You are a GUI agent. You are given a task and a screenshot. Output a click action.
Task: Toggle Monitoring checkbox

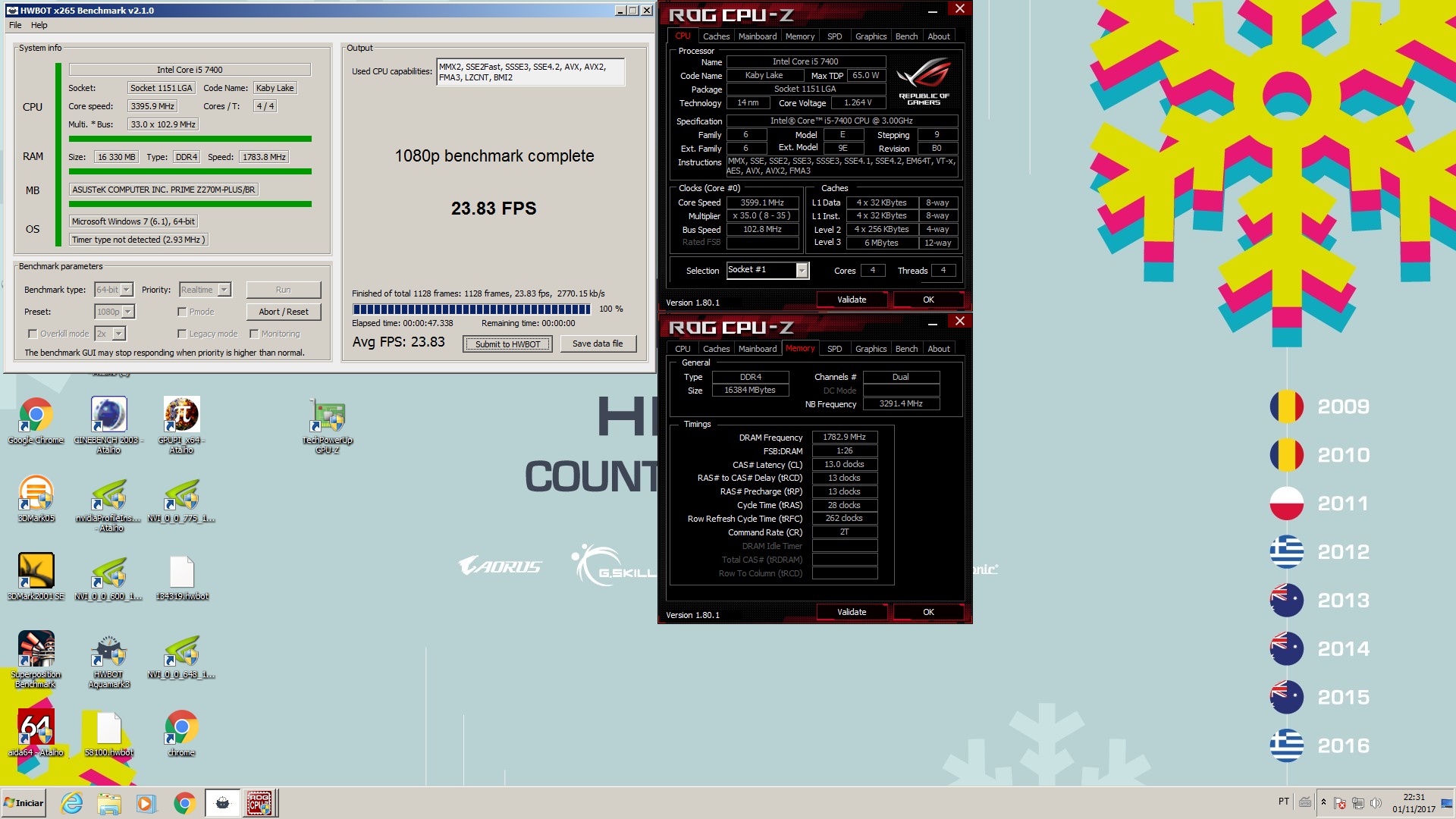point(254,334)
